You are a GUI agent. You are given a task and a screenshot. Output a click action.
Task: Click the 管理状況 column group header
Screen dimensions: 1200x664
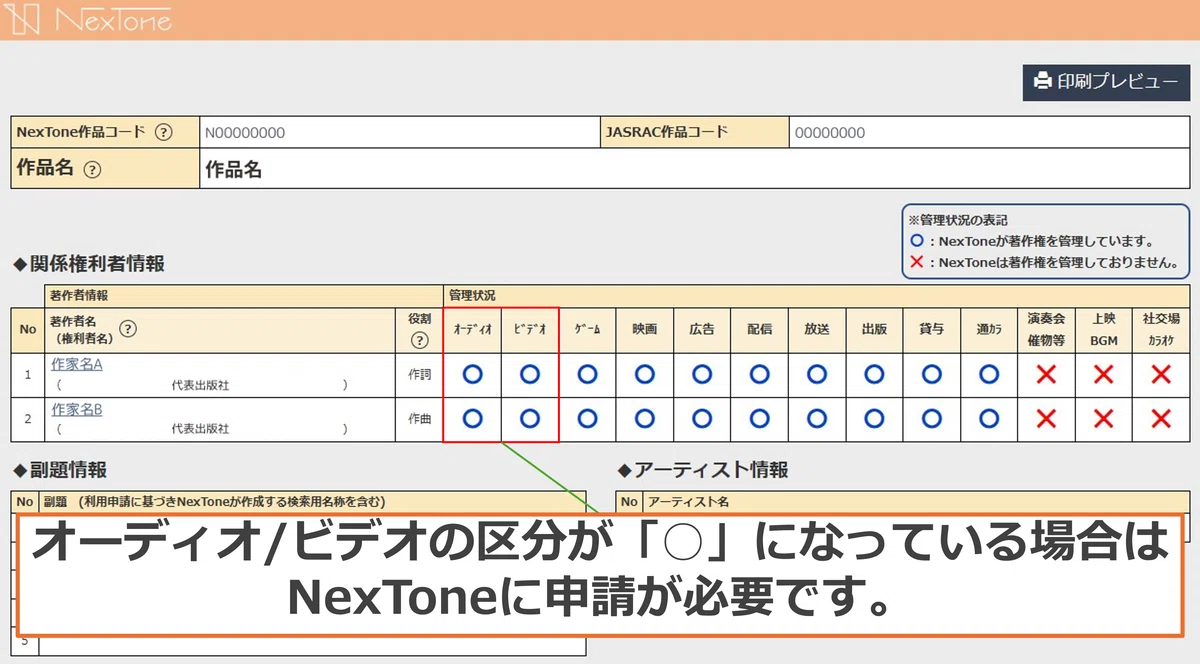[816, 296]
